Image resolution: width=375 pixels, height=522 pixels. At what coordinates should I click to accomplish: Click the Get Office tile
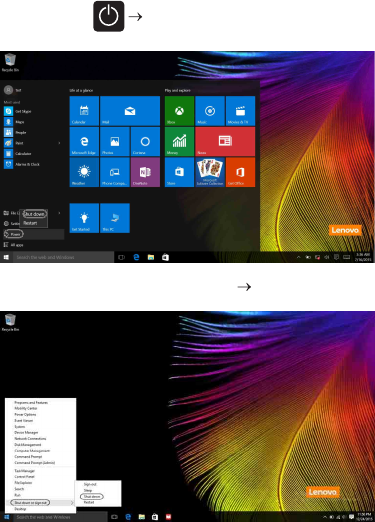point(240,172)
